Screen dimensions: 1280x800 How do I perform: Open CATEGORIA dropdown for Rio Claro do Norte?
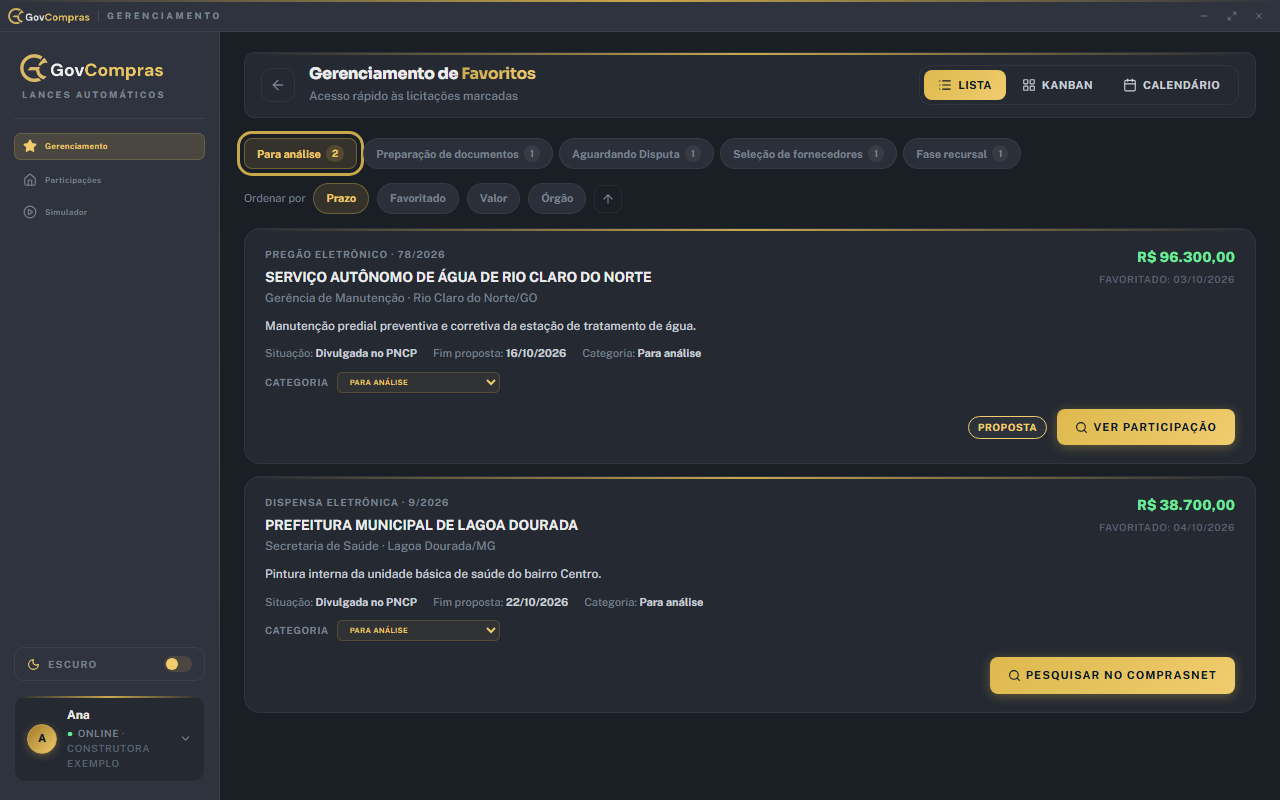click(x=418, y=382)
